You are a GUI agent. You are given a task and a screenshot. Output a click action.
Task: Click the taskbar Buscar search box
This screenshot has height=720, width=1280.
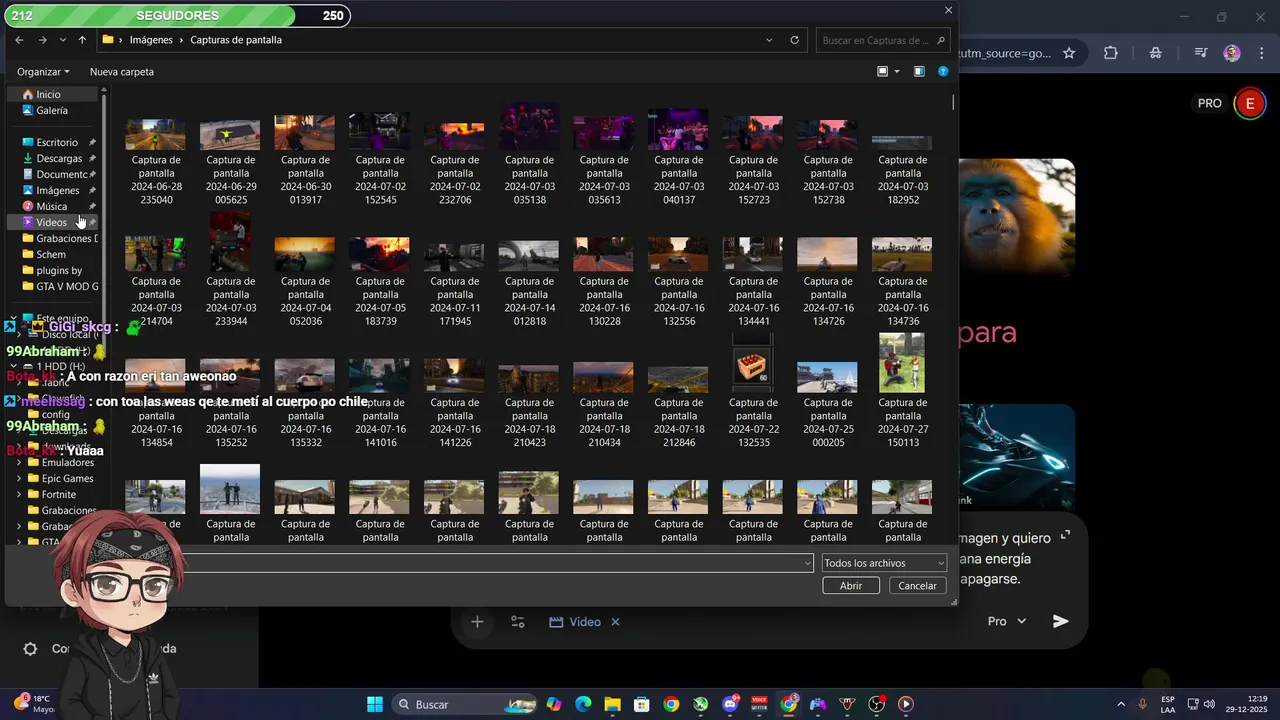[x=466, y=704]
